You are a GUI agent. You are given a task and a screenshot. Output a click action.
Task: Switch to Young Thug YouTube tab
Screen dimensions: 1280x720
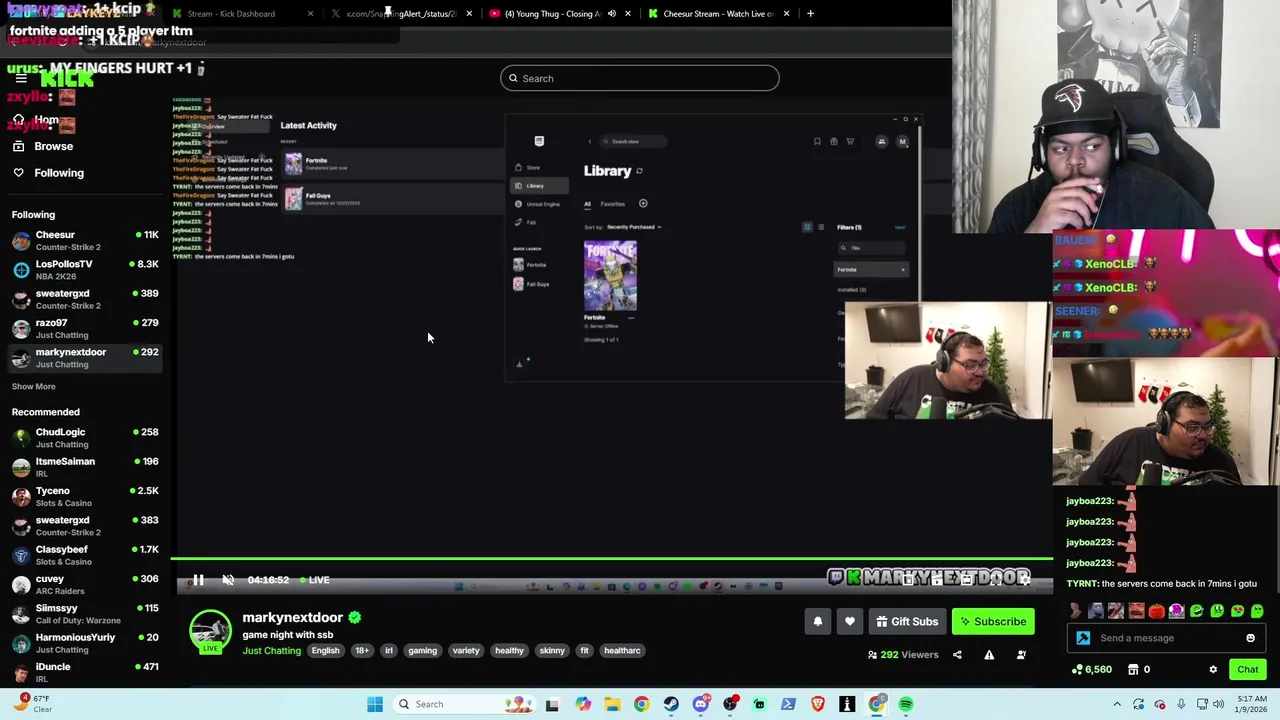(560, 14)
